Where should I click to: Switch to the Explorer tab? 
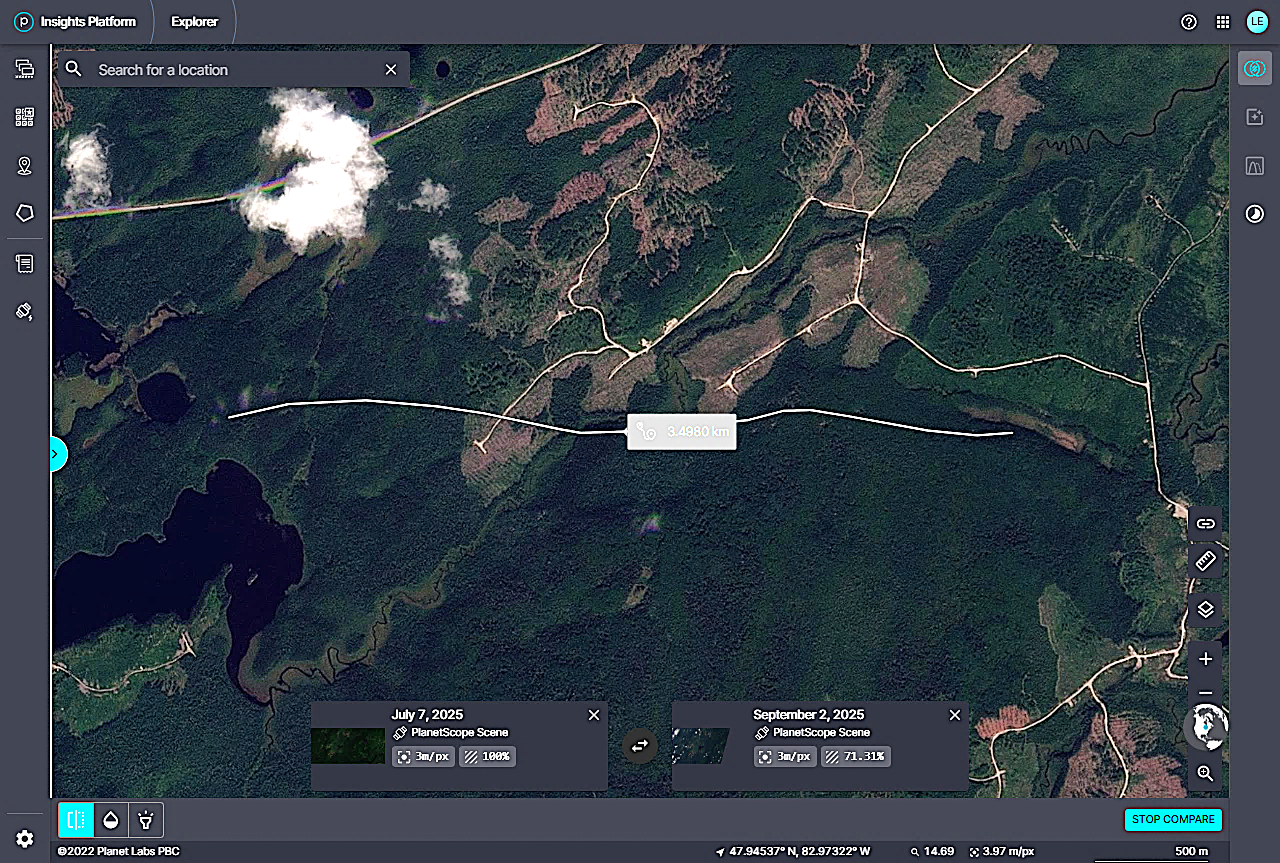point(194,22)
